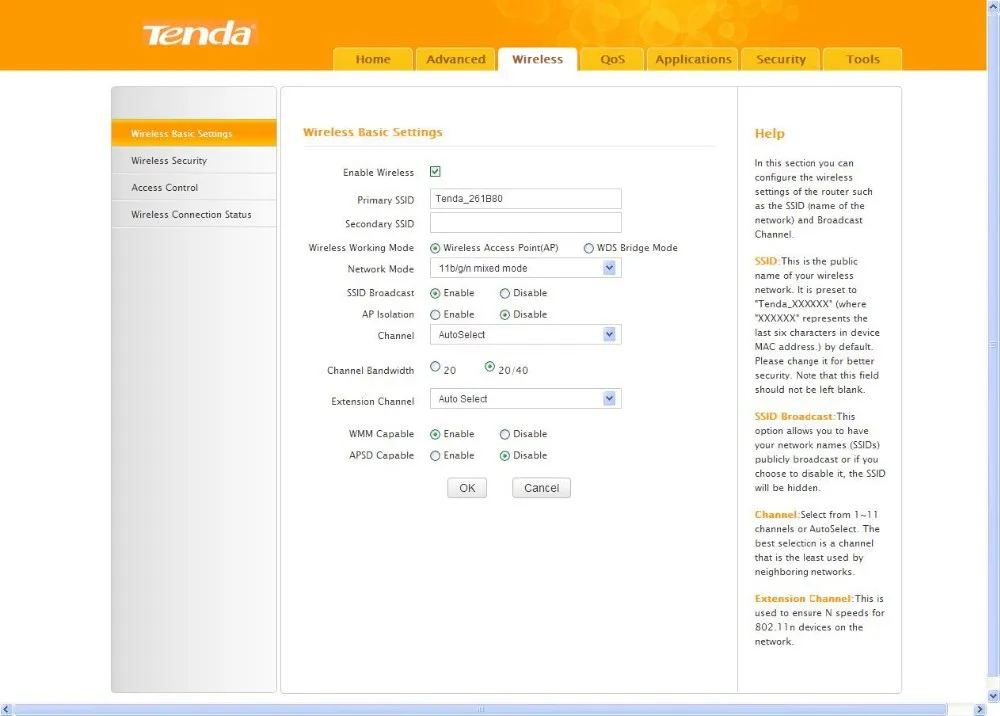Select Wireless Basic Settings in sidebar

[x=194, y=133]
